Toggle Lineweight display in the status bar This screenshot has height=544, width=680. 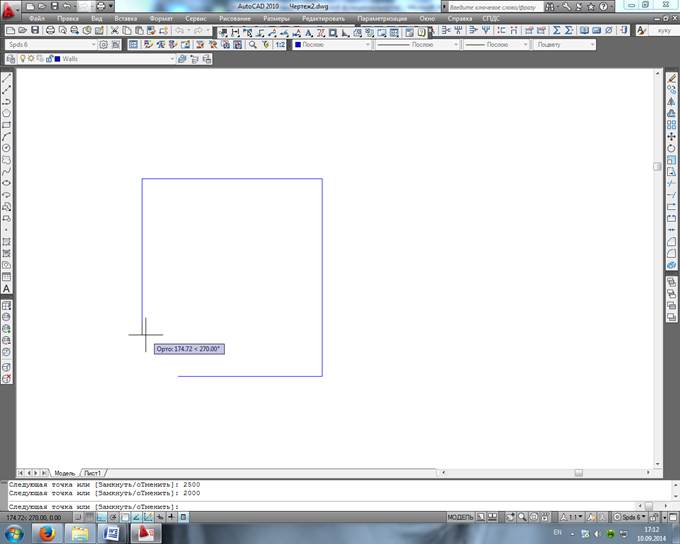(x=171, y=517)
